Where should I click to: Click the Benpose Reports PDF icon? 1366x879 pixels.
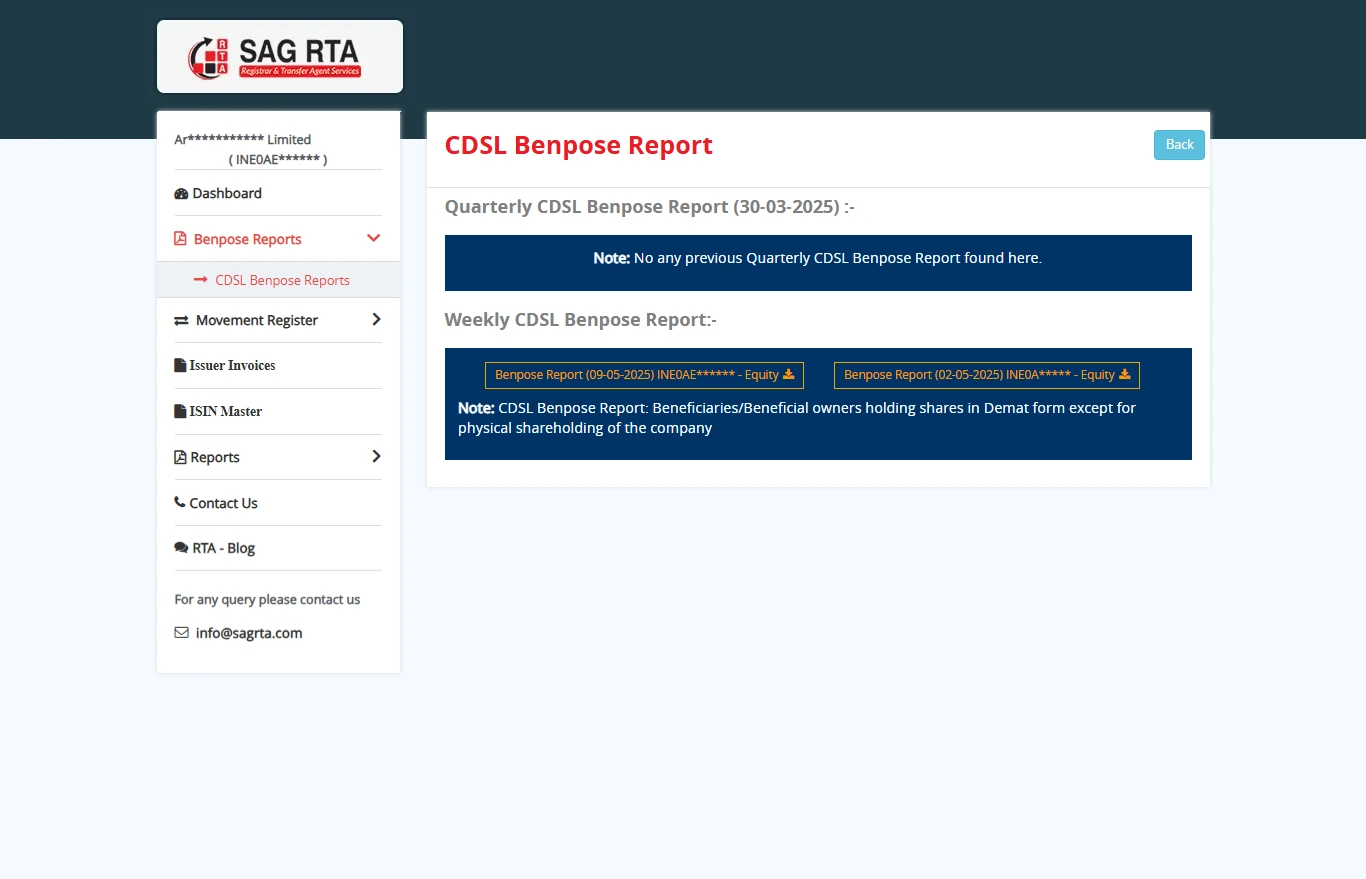(181, 239)
